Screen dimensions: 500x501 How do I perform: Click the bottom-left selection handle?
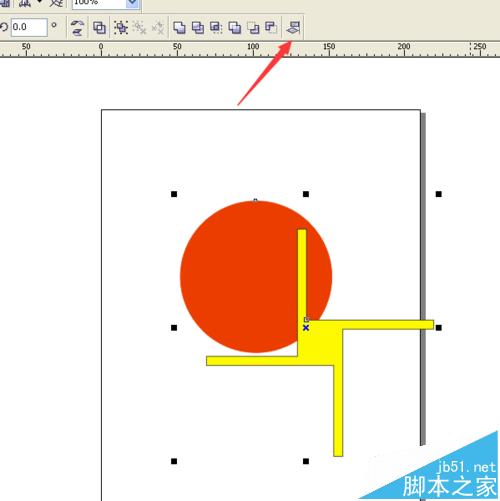174,461
